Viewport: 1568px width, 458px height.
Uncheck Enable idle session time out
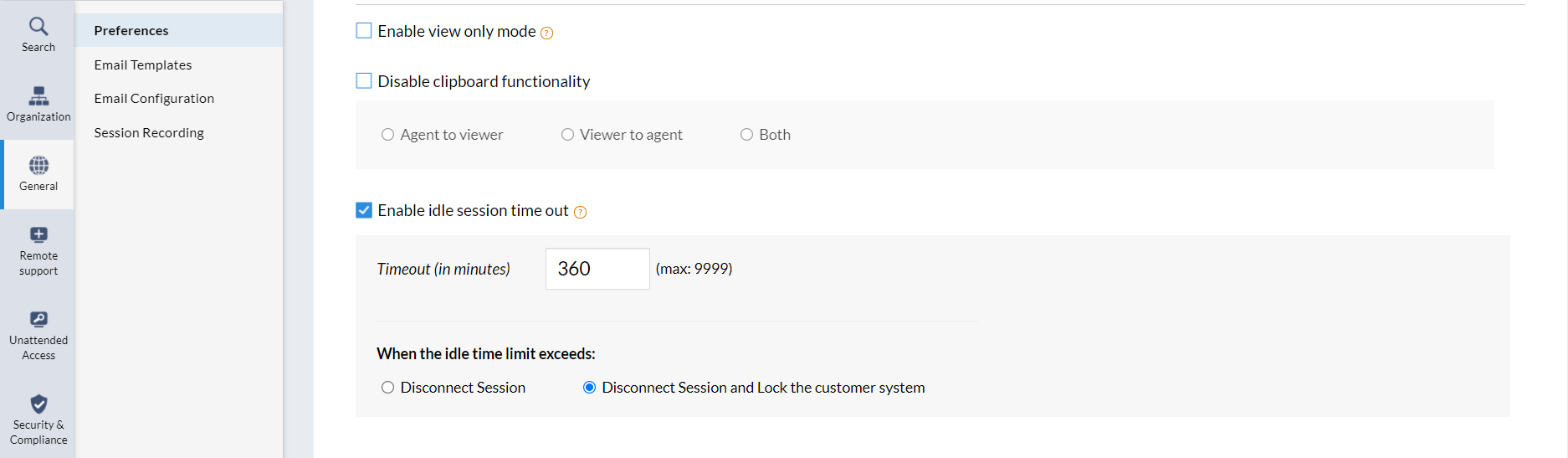[364, 210]
